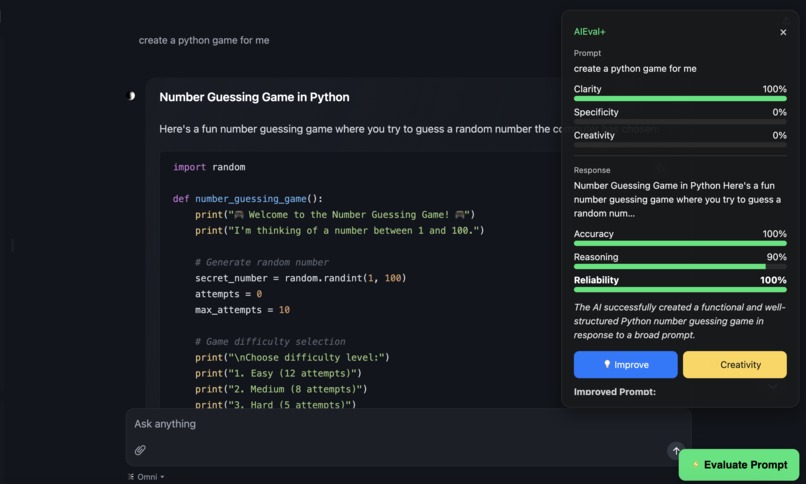806x484 pixels.
Task: Click the 'attempts = 0' code line
Action: 229,294
